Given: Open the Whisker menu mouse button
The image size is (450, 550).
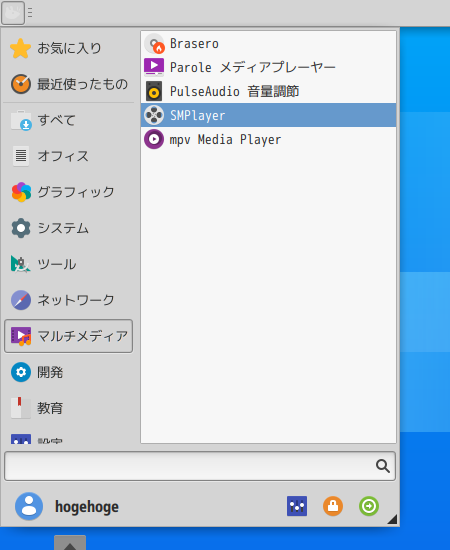Looking at the screenshot, I should pos(13,13).
